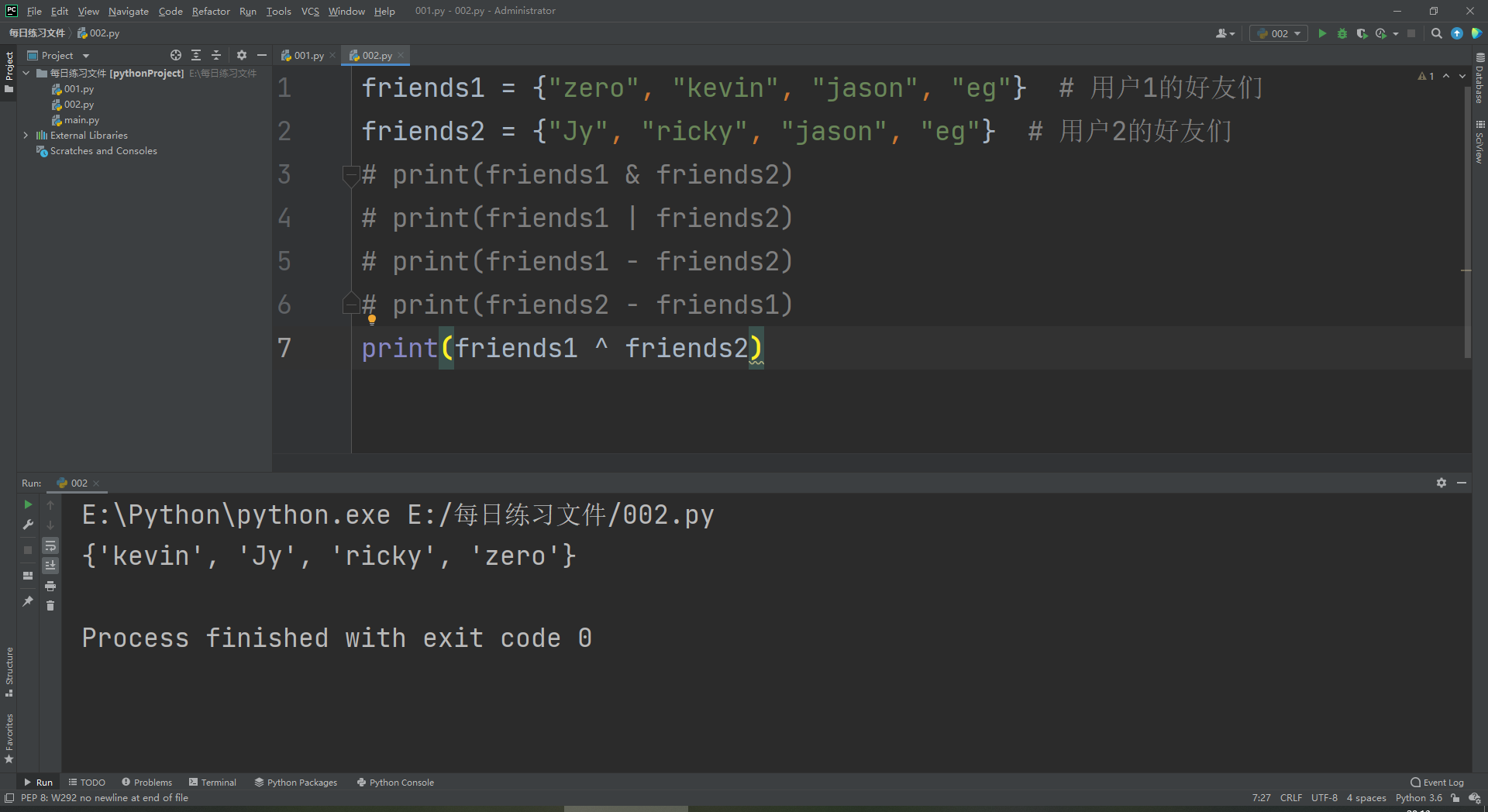Click the up arrow in the Run panel
The height and width of the screenshot is (812, 1488).
pos(50,504)
